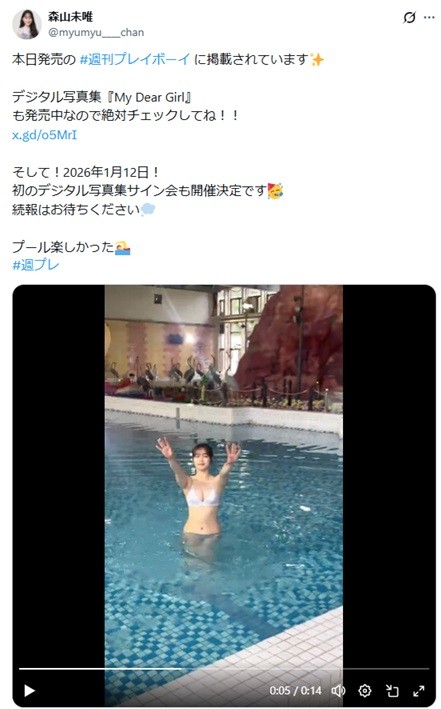Click the 2026年1月12日 announcement text line
The height and width of the screenshot is (709, 441).
click(x=86, y=172)
